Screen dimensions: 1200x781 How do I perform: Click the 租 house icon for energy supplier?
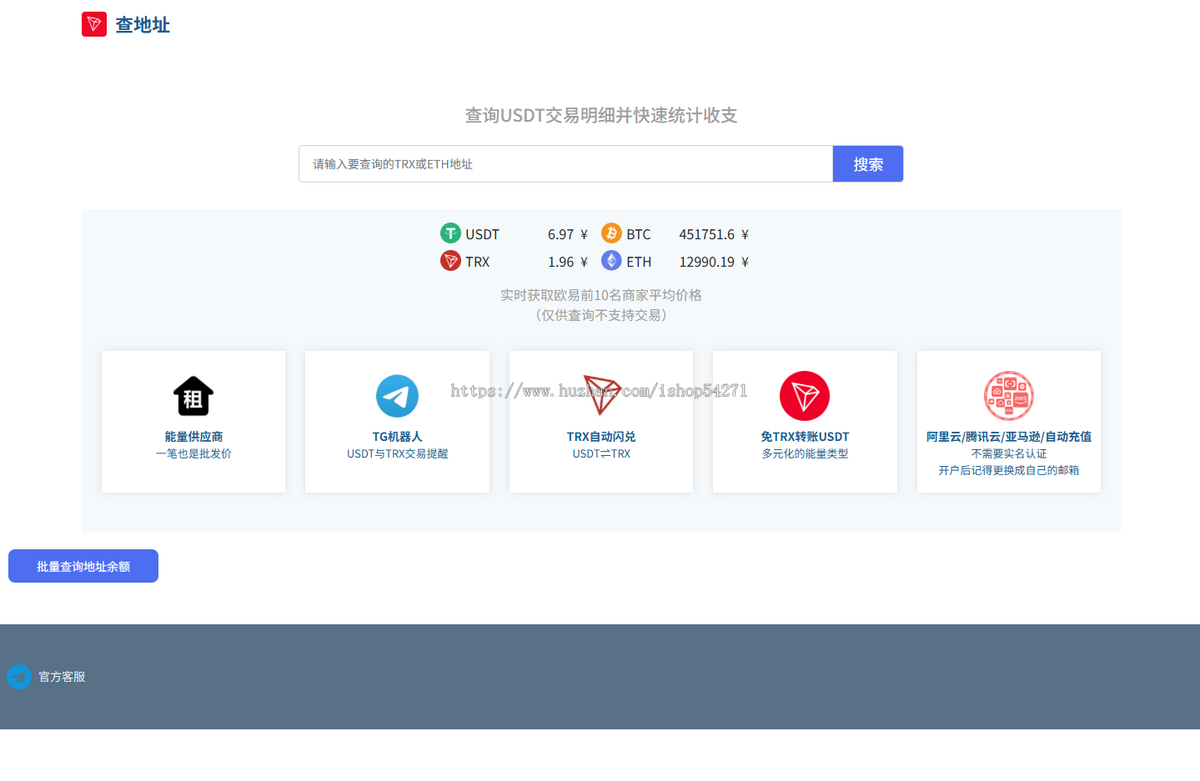(193, 396)
